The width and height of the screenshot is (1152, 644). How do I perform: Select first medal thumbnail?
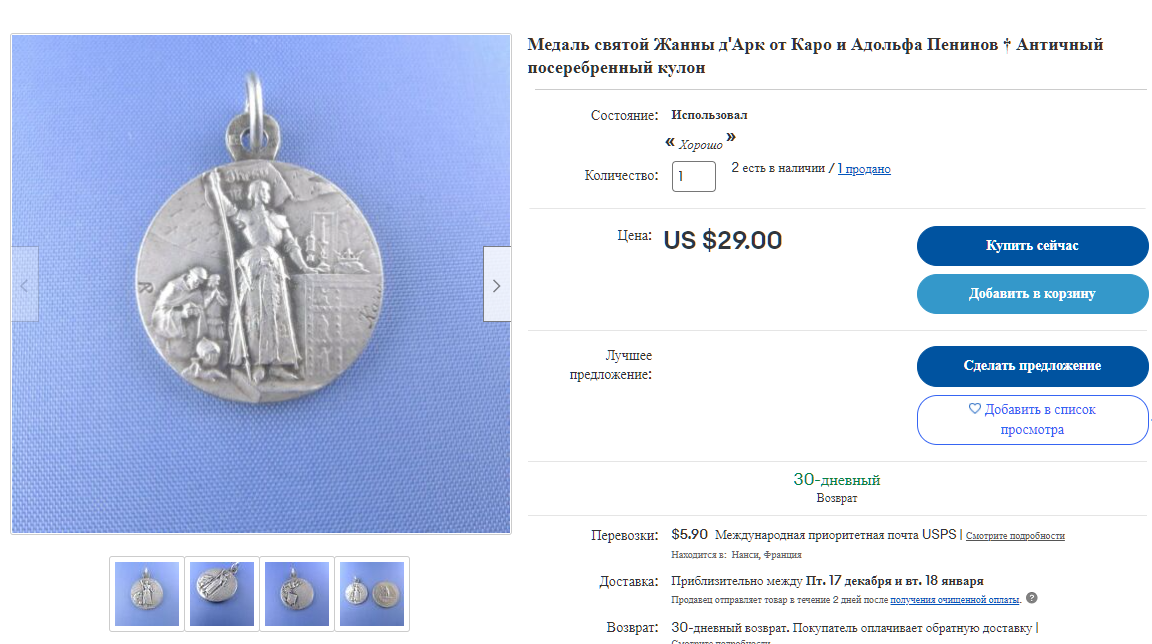click(x=147, y=593)
